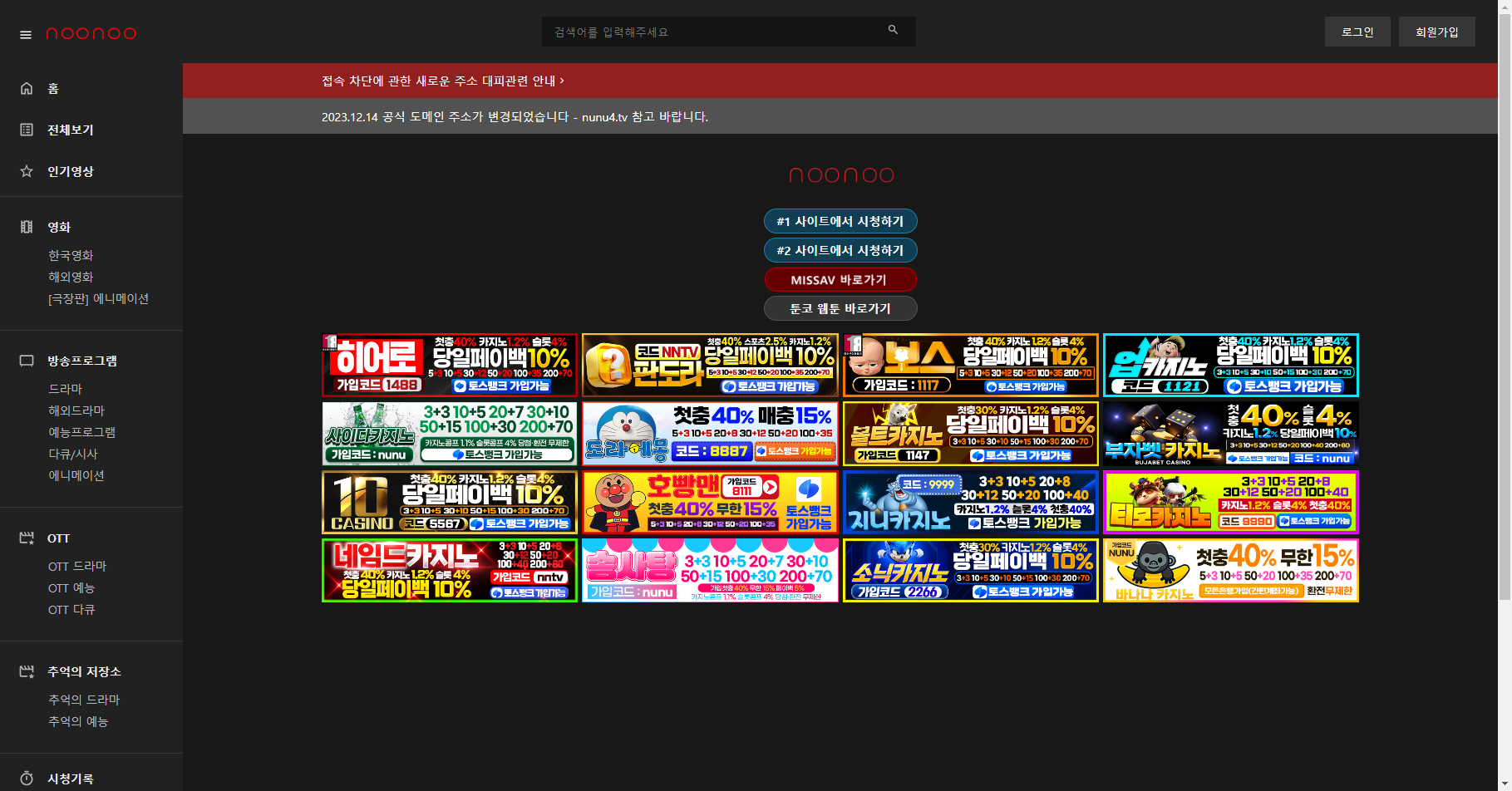Click the 볼트카지노 banner ad
Image resolution: width=1512 pixels, height=791 pixels.
coord(971,434)
